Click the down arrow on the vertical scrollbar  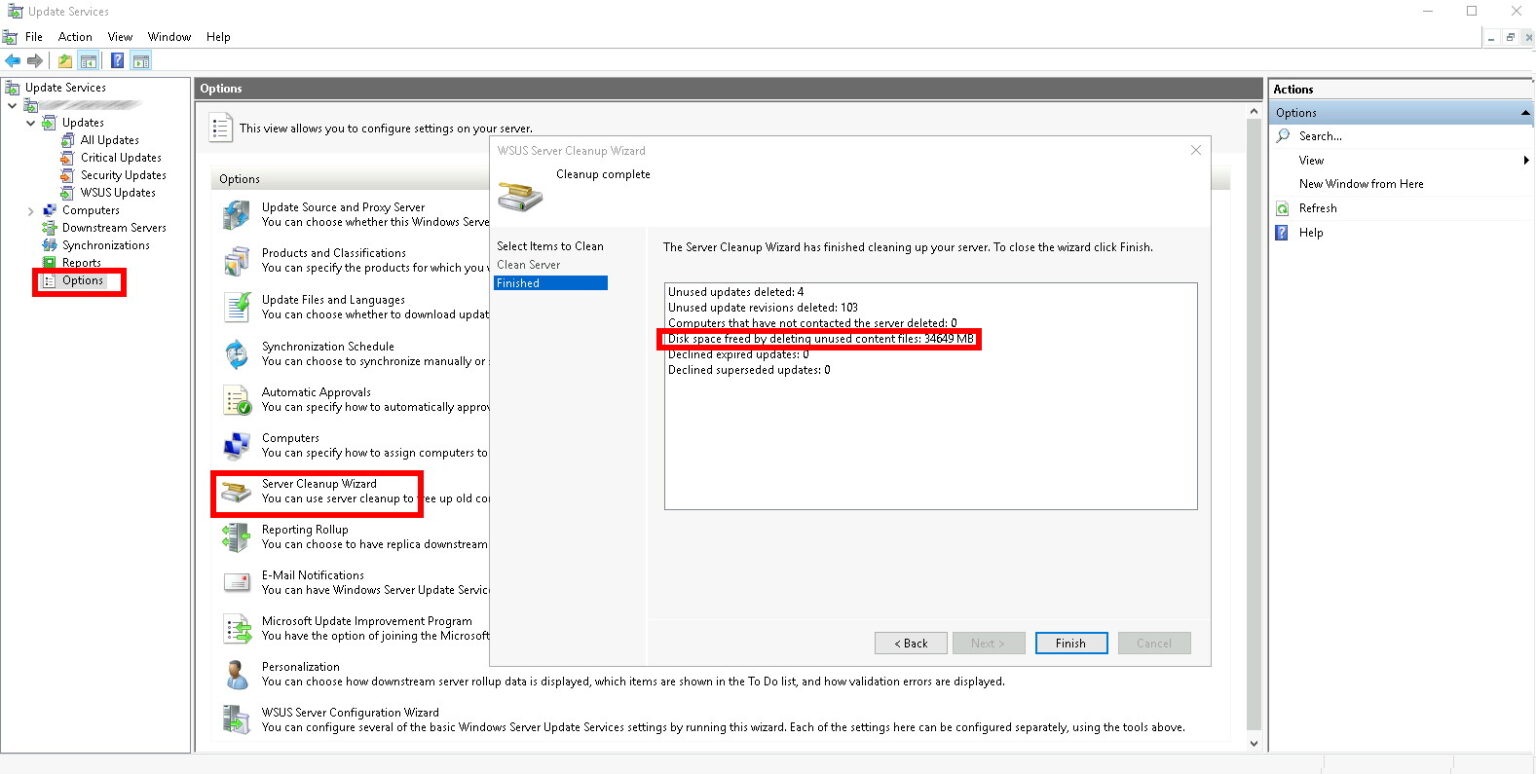coord(1254,743)
